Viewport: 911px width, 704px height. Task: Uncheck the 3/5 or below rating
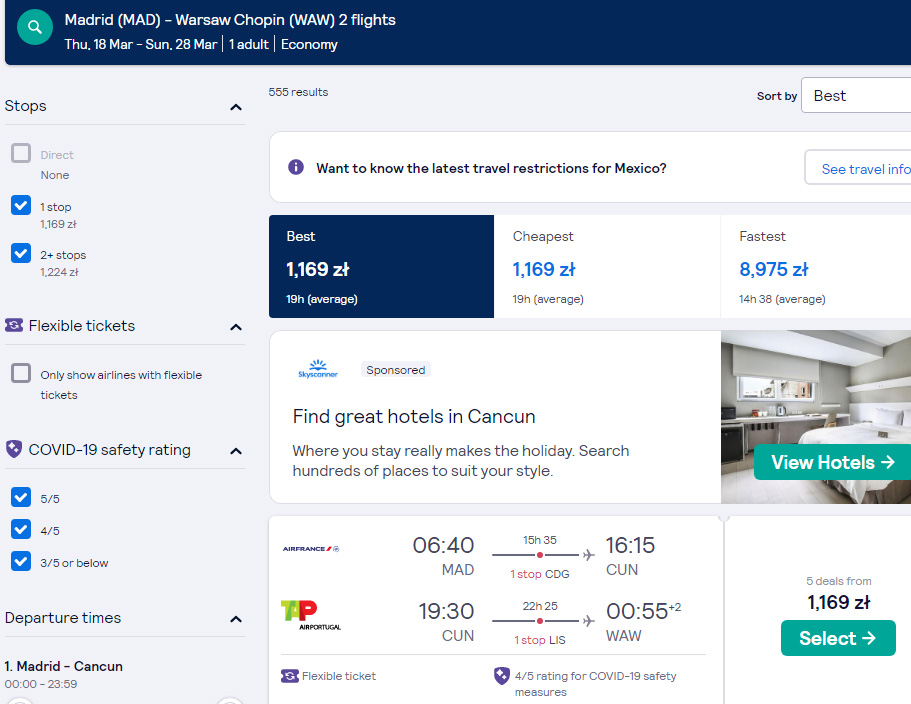[x=21, y=561]
